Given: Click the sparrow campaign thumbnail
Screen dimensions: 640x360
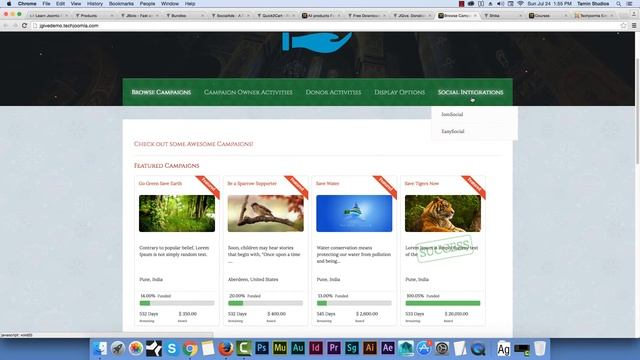Looking at the screenshot, I should (x=265, y=213).
